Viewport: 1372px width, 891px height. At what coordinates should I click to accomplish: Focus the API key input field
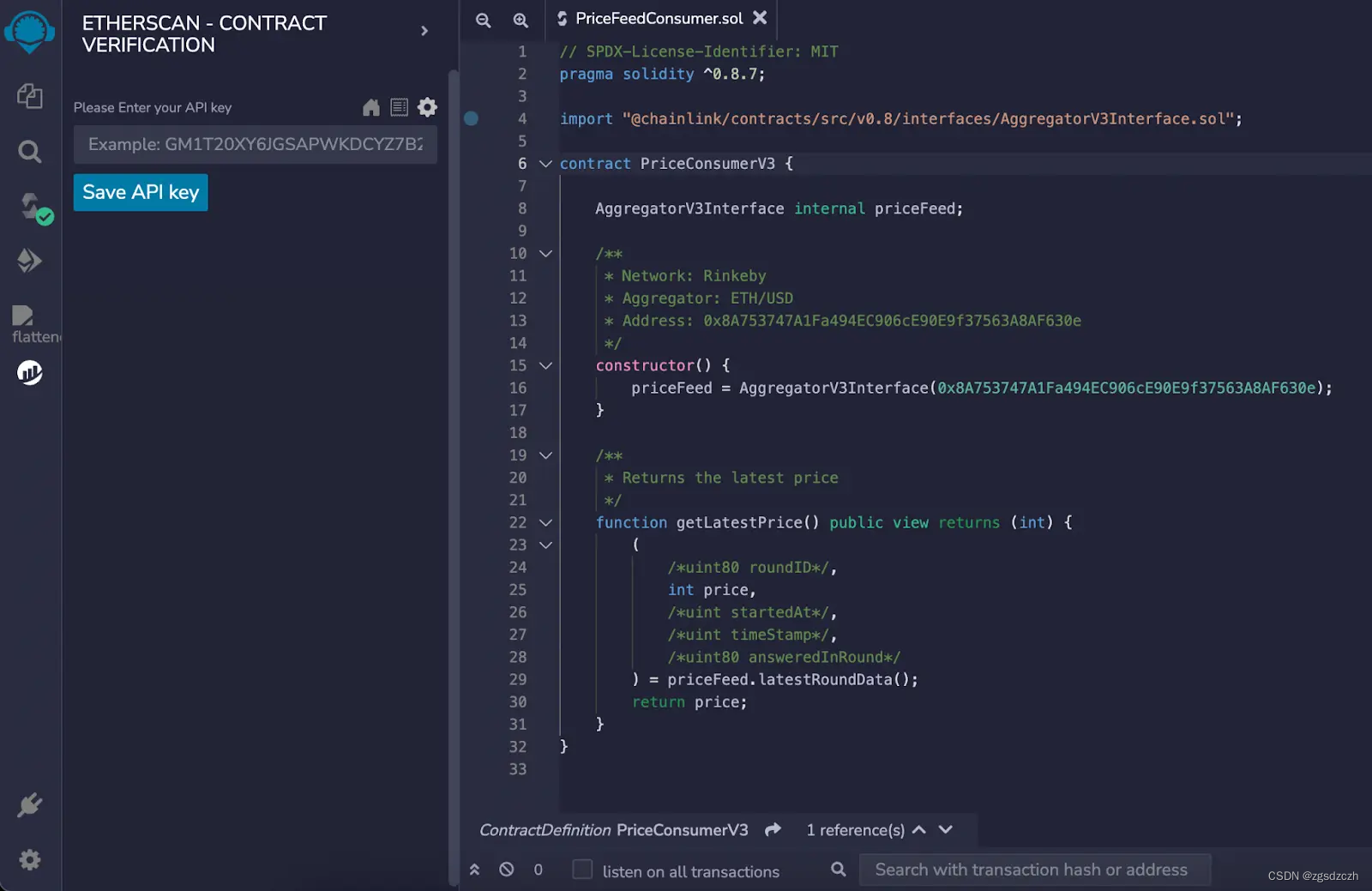(256, 144)
